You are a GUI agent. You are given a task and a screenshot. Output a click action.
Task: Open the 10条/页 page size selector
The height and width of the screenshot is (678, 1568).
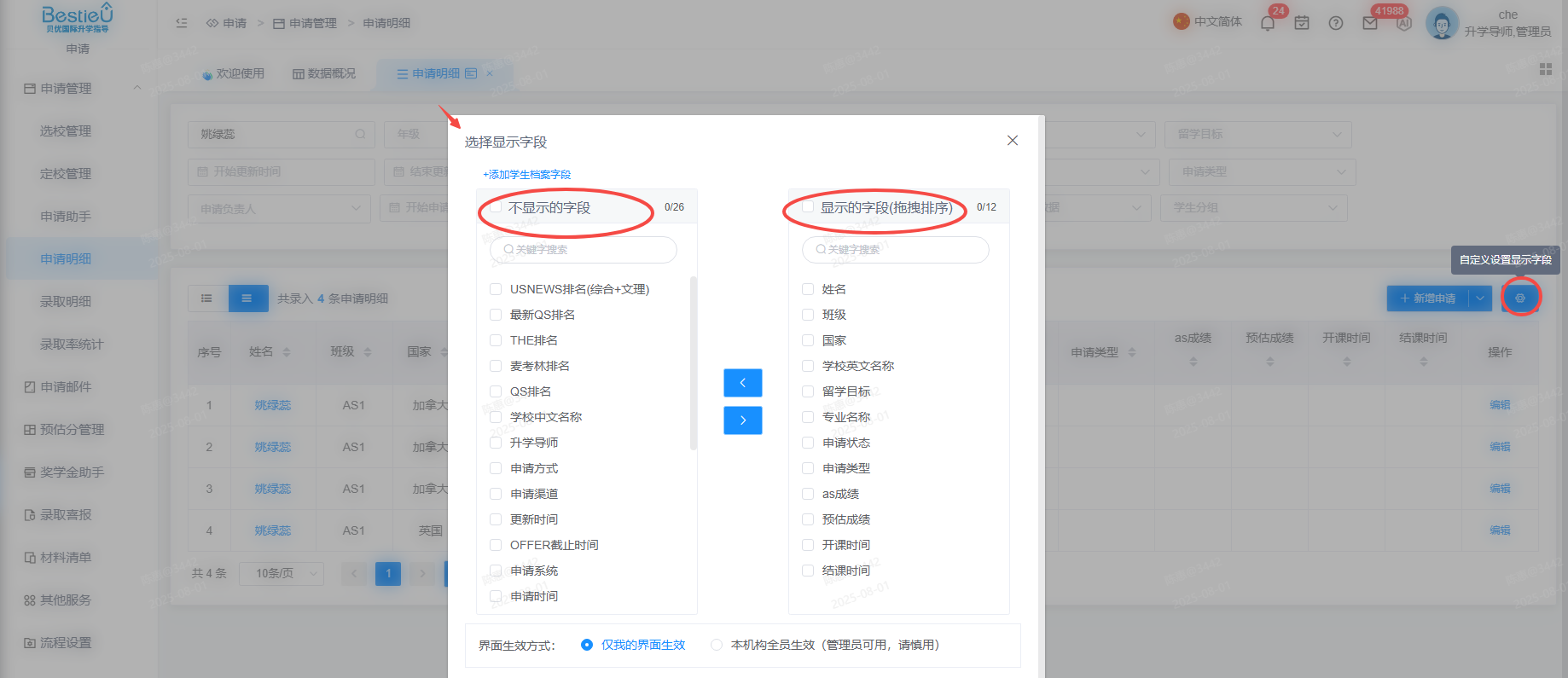[282, 573]
